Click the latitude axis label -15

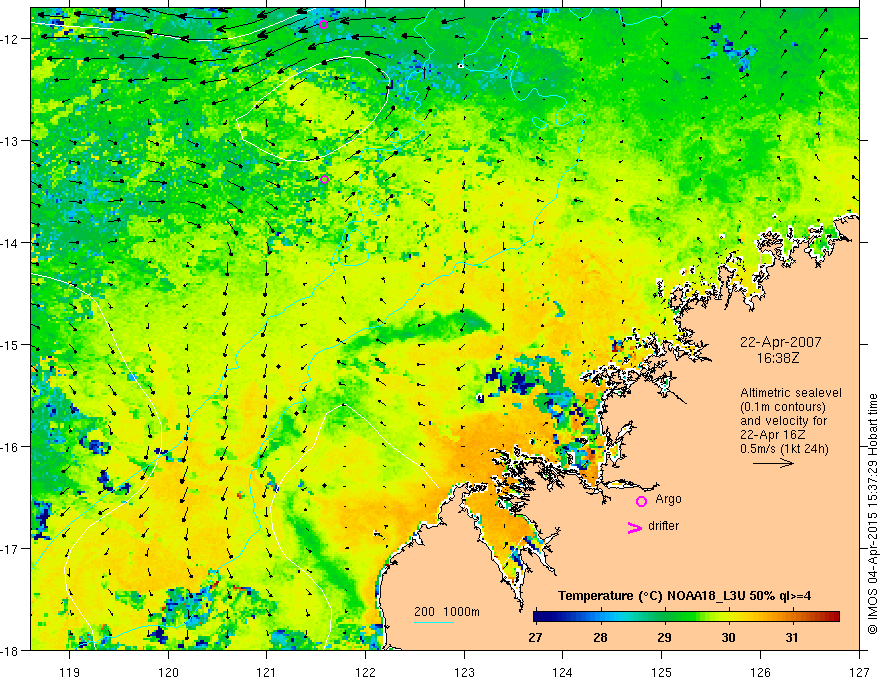click(x=11, y=344)
